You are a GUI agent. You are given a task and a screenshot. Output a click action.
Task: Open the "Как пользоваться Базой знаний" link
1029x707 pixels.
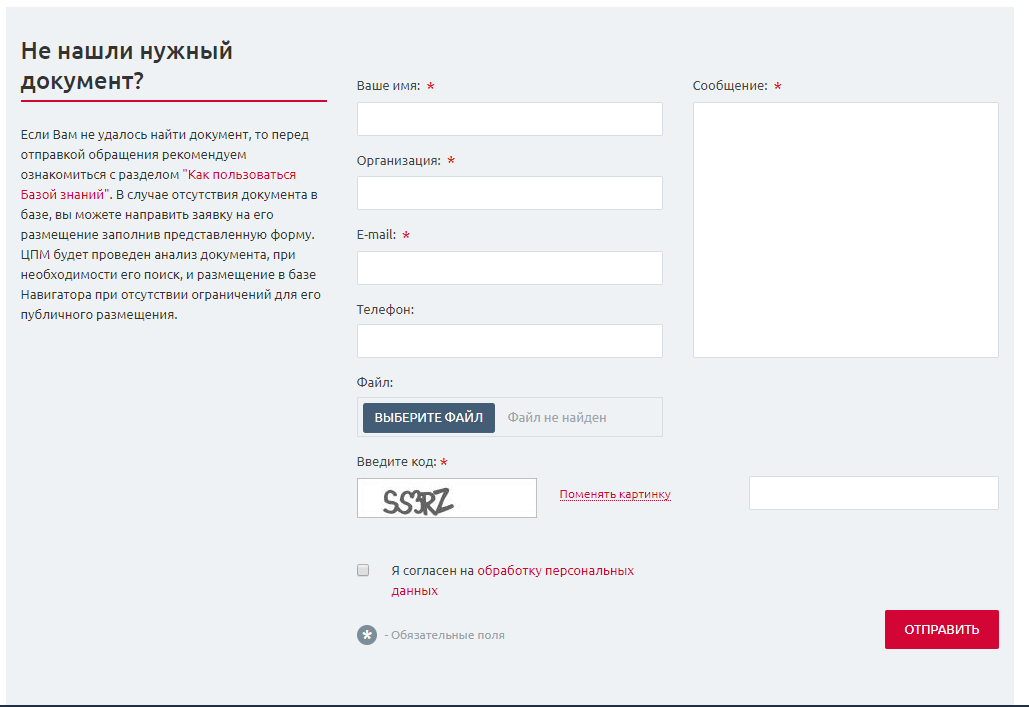click(x=240, y=174)
